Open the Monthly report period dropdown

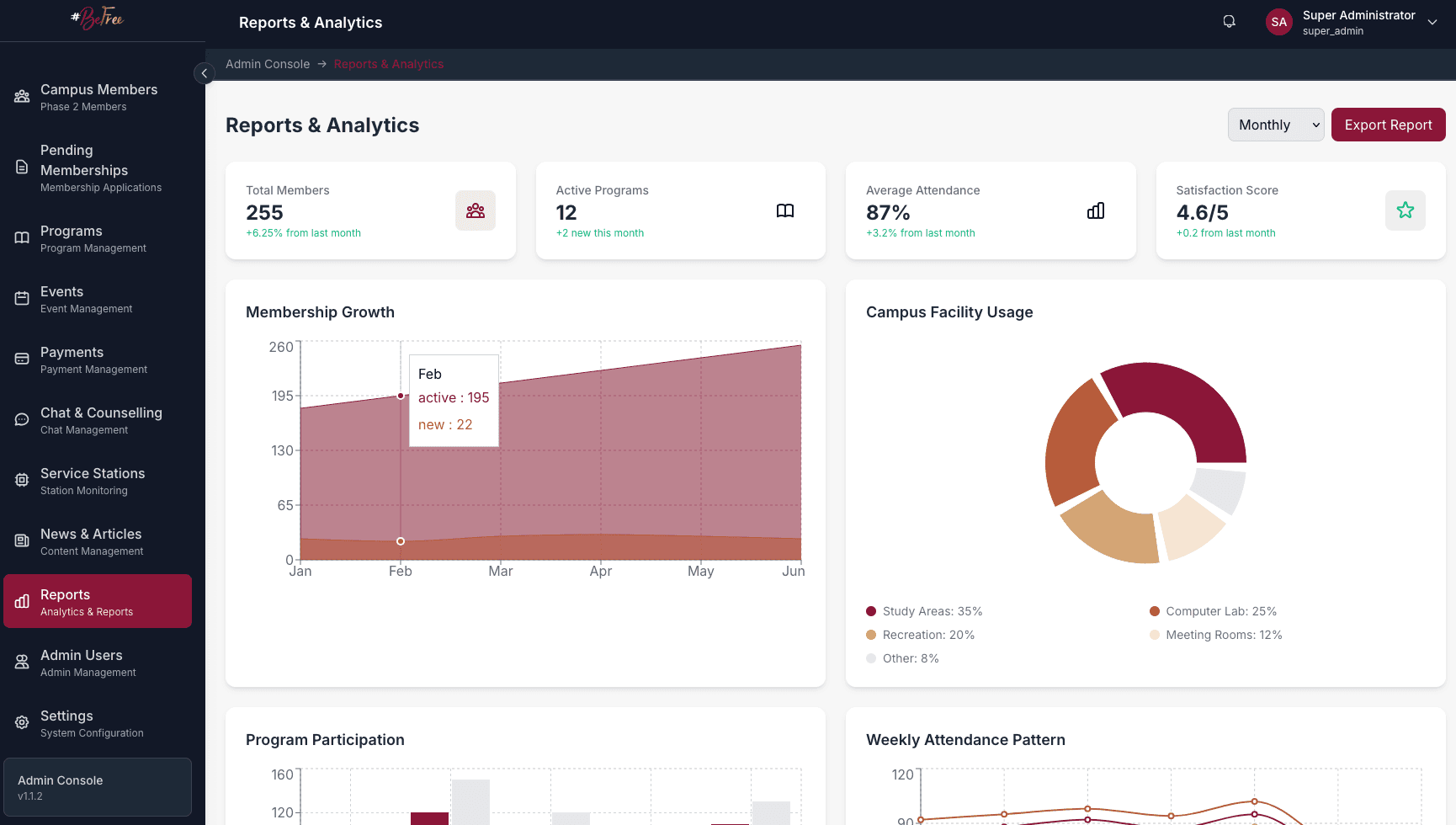point(1275,124)
